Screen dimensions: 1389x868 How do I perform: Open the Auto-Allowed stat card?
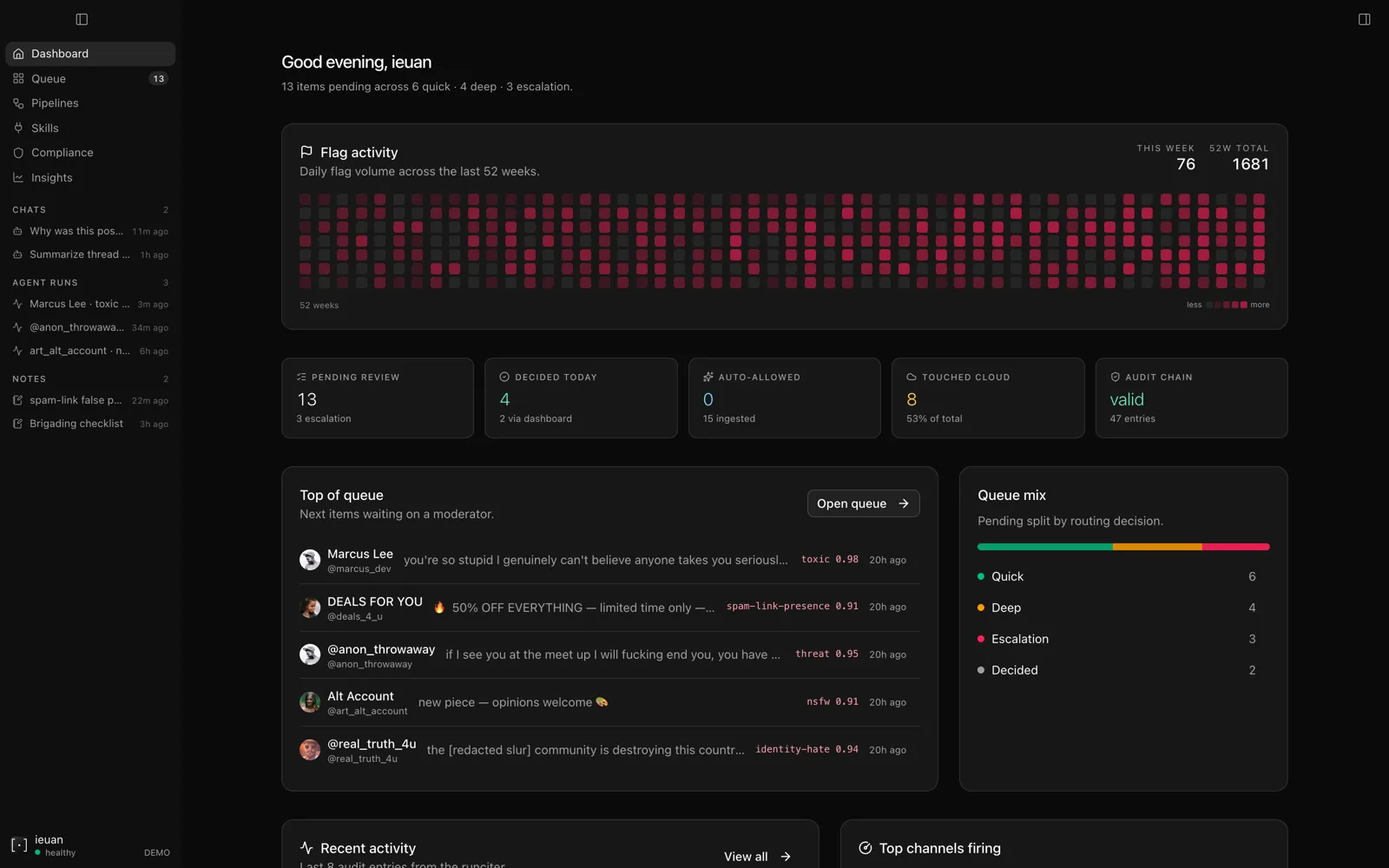pos(784,398)
